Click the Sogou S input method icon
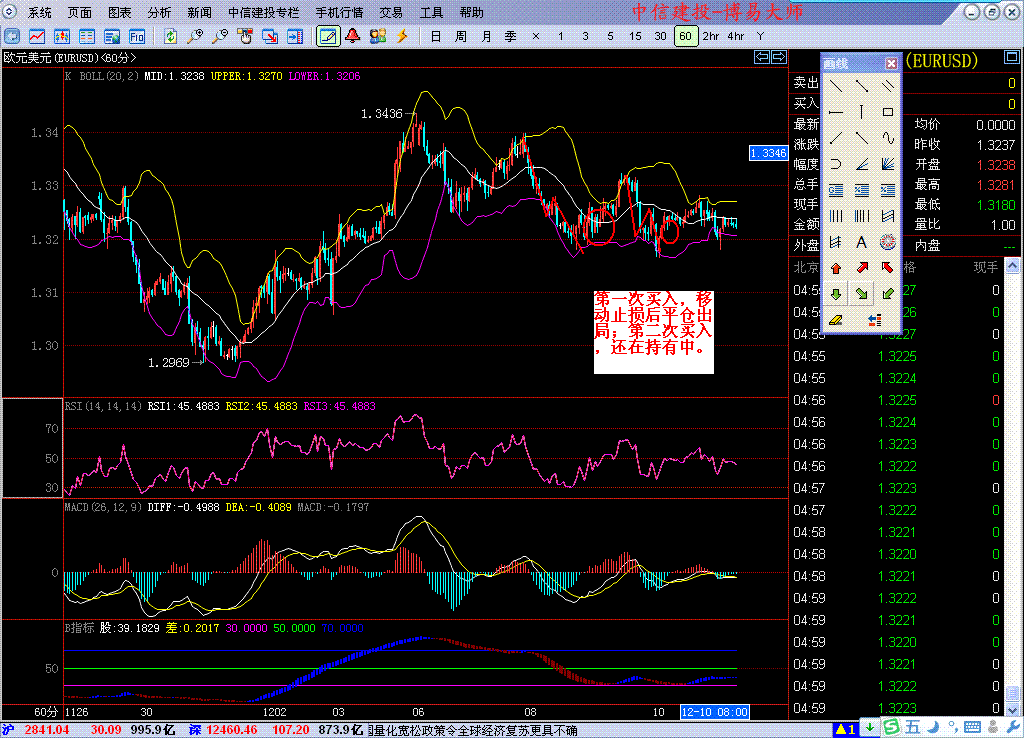 (891, 727)
